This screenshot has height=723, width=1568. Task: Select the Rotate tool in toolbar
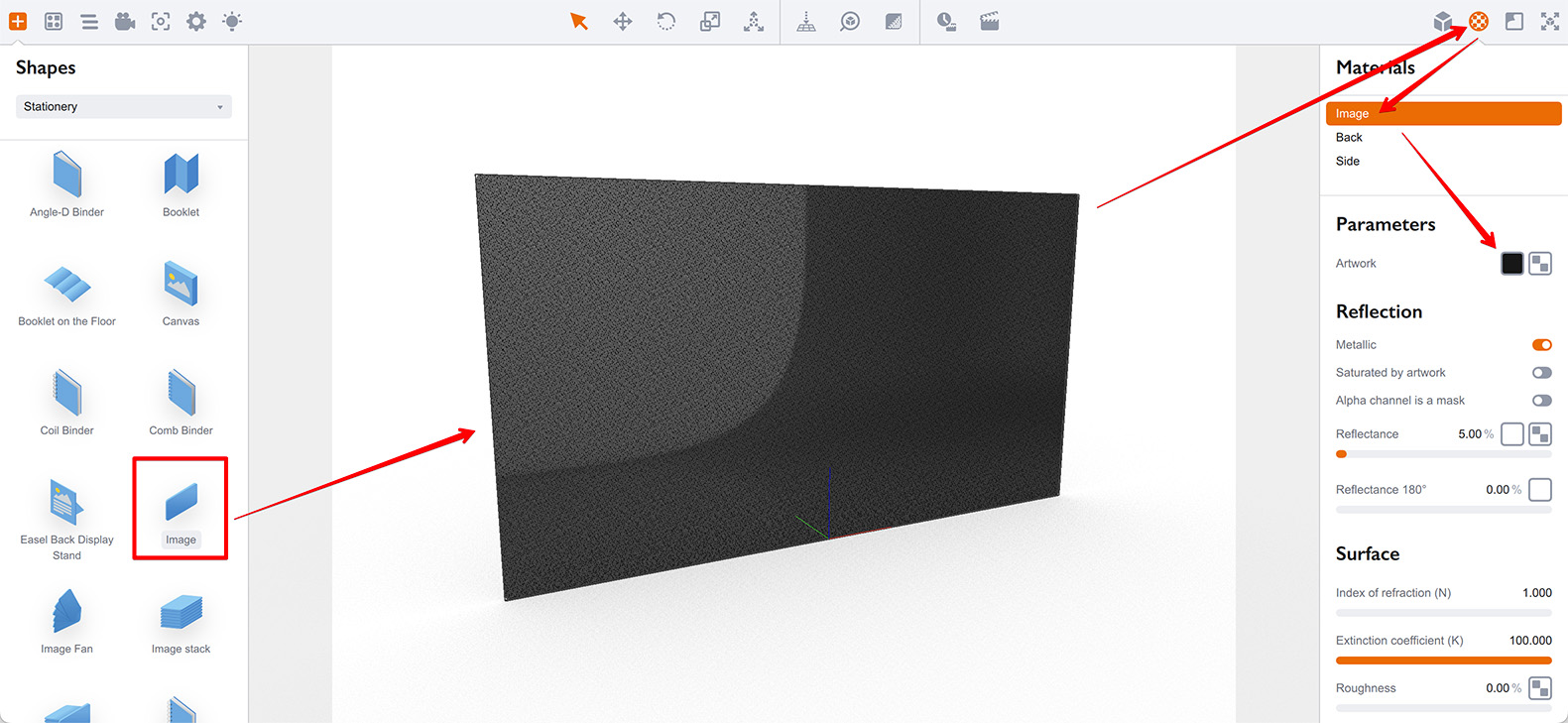(666, 22)
